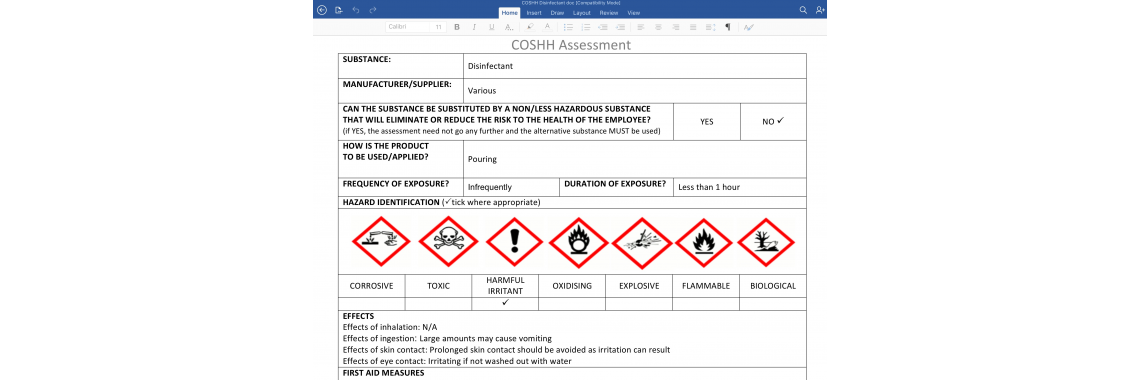Click the CORROSIVE label cell
The image size is (1140, 380).
372,286
